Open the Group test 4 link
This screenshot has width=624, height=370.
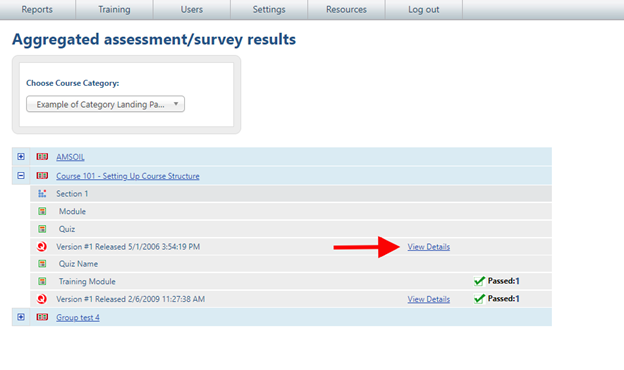(x=78, y=317)
